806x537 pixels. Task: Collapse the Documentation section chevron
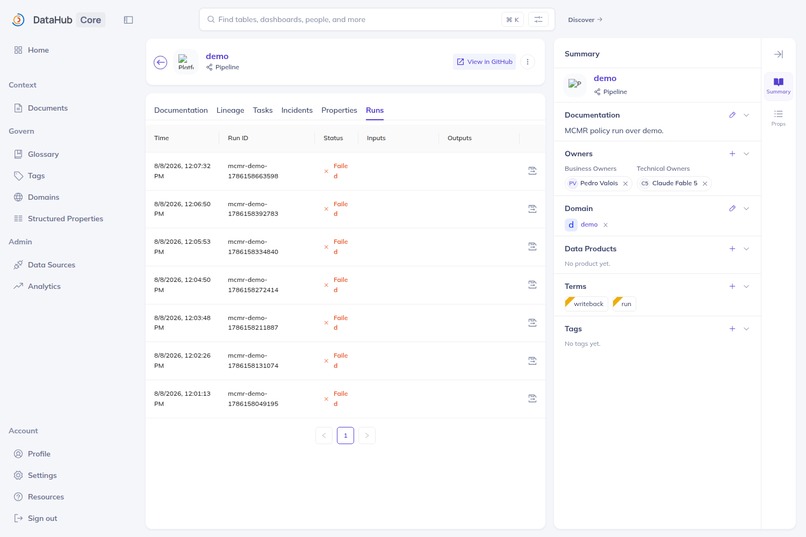pyautogui.click(x=746, y=115)
